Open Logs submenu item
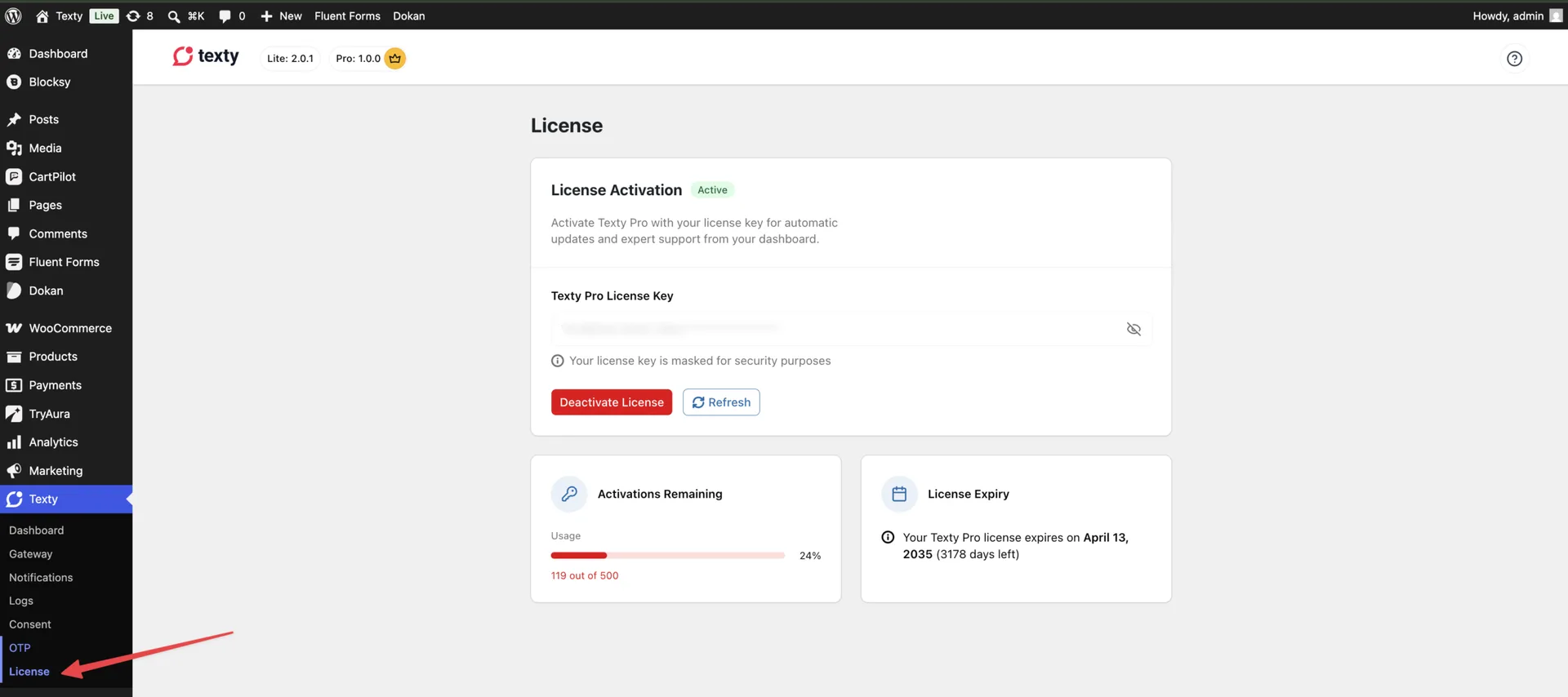The height and width of the screenshot is (697, 1568). (21, 602)
